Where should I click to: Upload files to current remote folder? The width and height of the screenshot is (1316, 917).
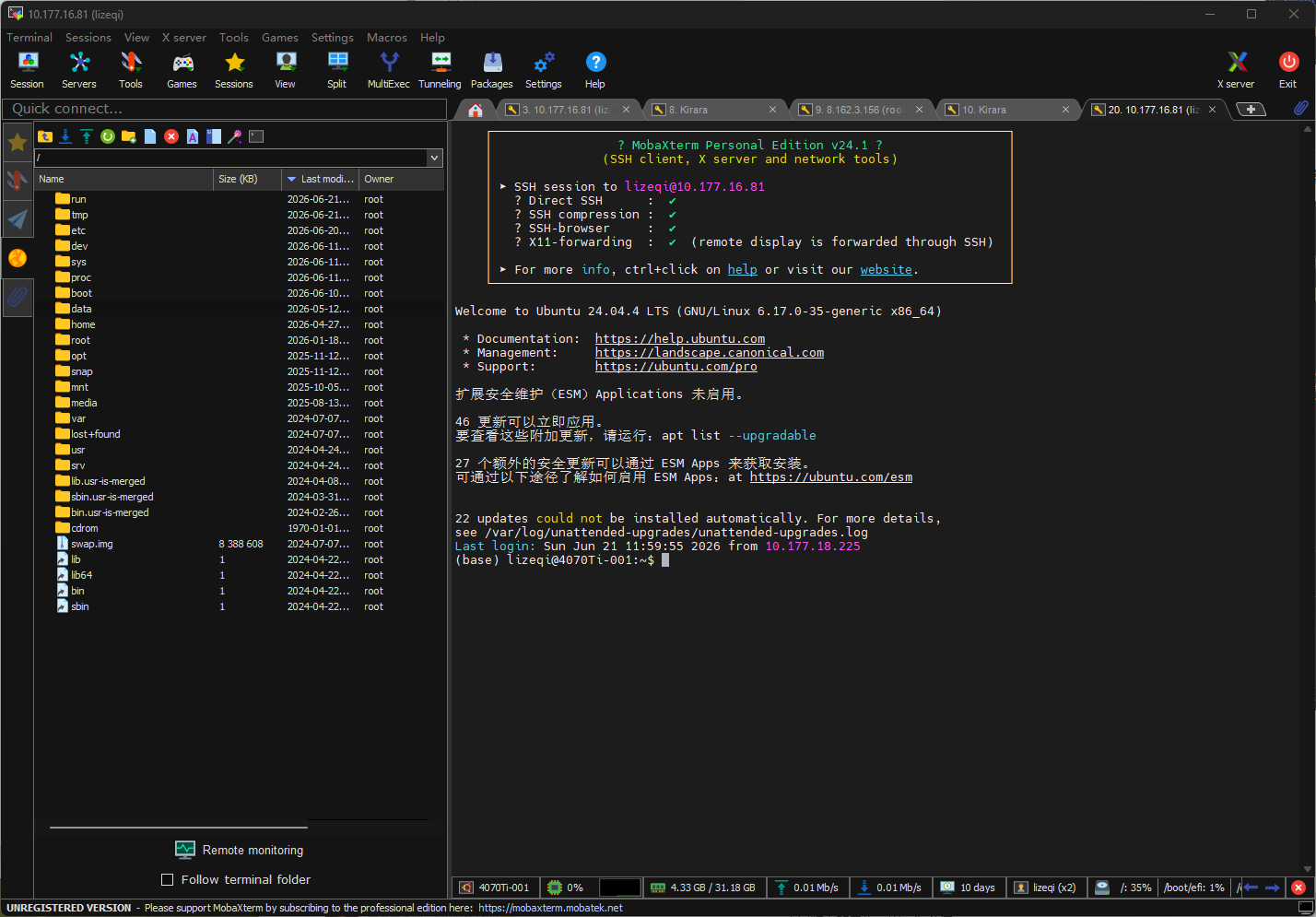point(87,136)
